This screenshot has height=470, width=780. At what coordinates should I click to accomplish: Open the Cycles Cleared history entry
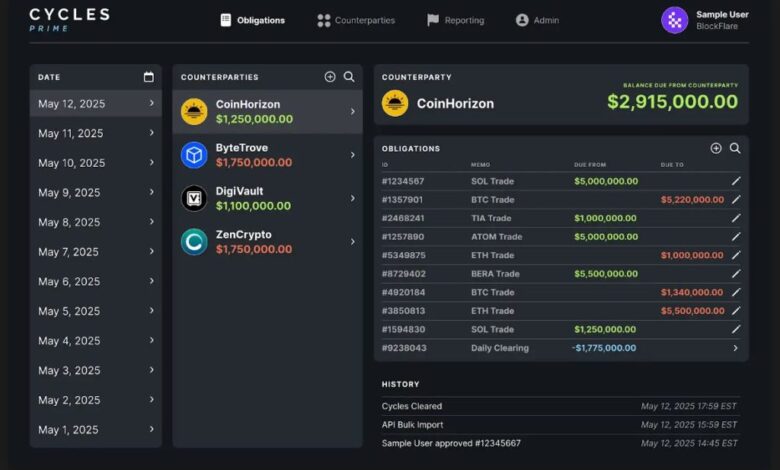(x=412, y=406)
